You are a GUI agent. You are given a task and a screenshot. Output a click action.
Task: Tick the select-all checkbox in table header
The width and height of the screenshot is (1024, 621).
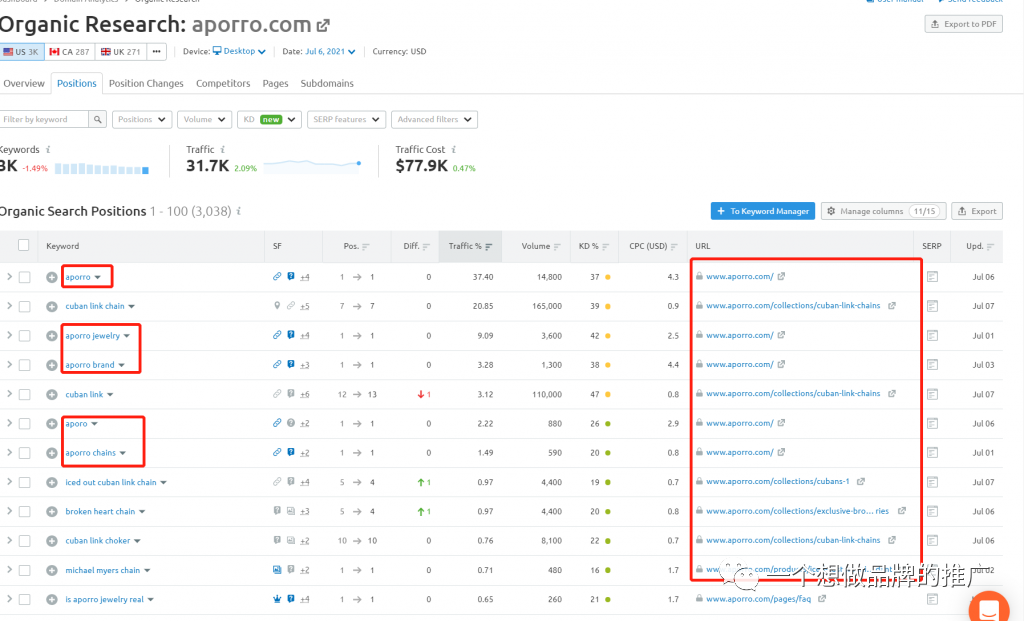tap(24, 245)
